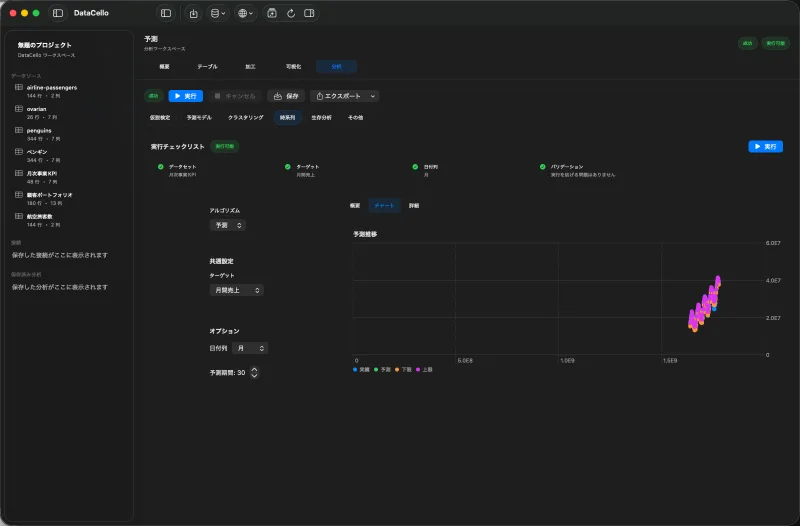The image size is (800, 526).
Task: Toggle the right inspector panel icon
Action: pyautogui.click(x=309, y=13)
